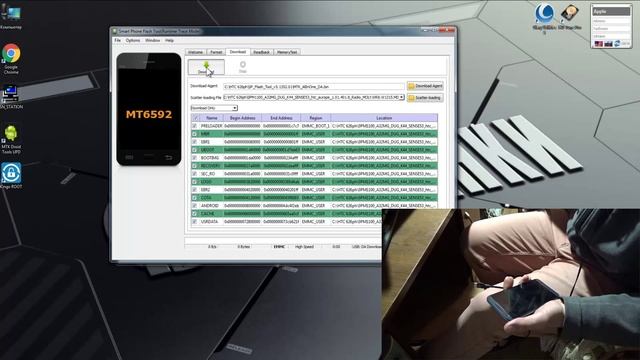Uncheck the PRELOADER row checkbox
The width and height of the screenshot is (640, 360).
[195, 126]
